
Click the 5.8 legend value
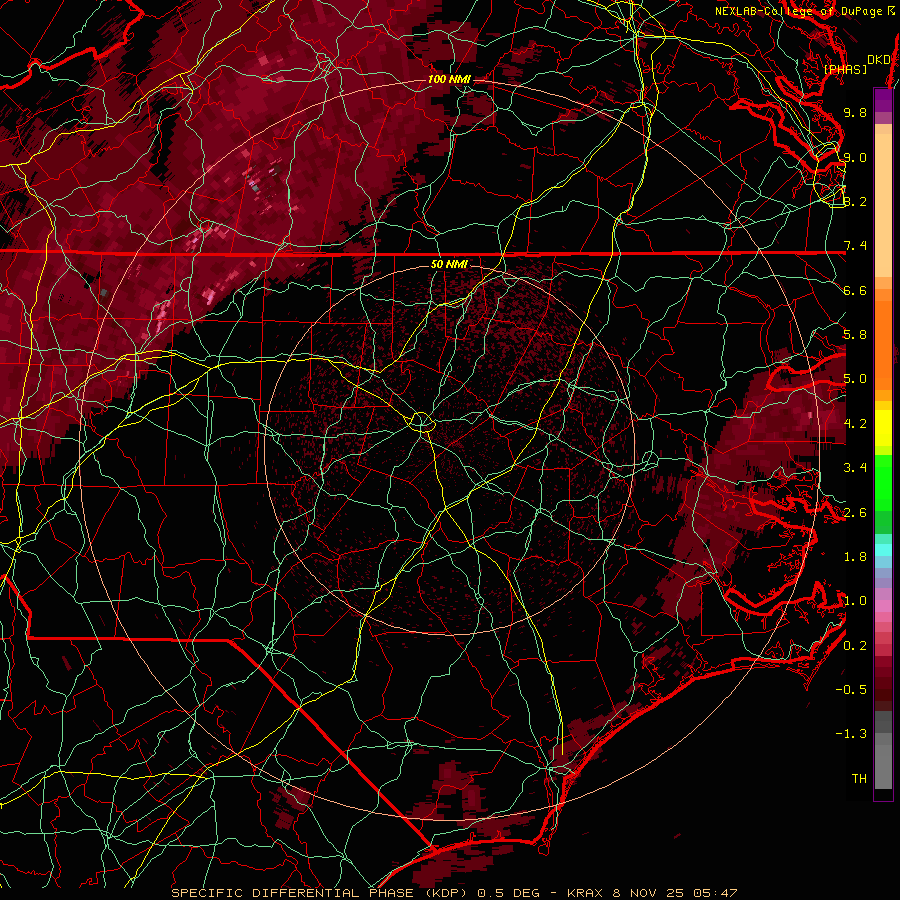click(x=855, y=335)
